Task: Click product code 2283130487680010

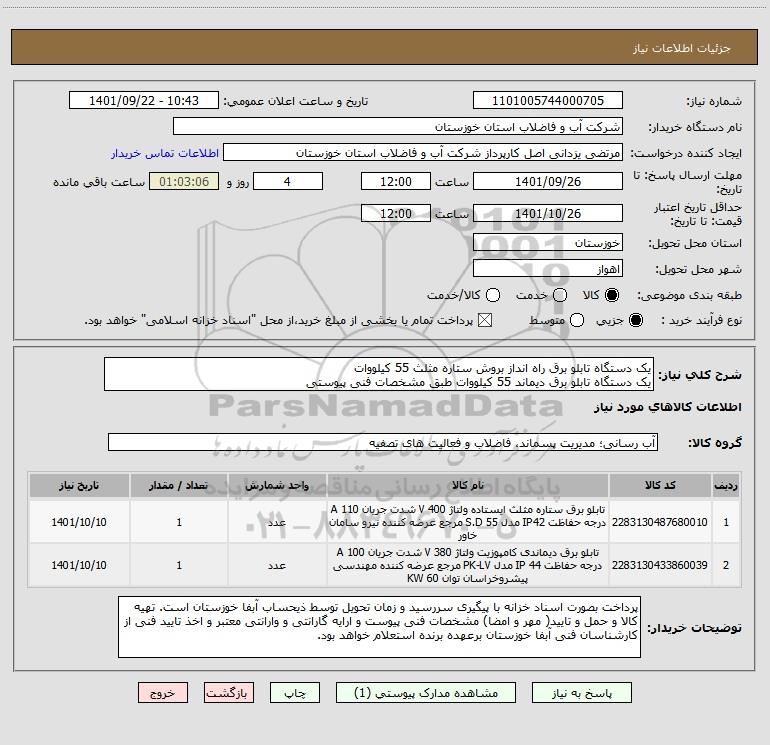Action: click(660, 522)
